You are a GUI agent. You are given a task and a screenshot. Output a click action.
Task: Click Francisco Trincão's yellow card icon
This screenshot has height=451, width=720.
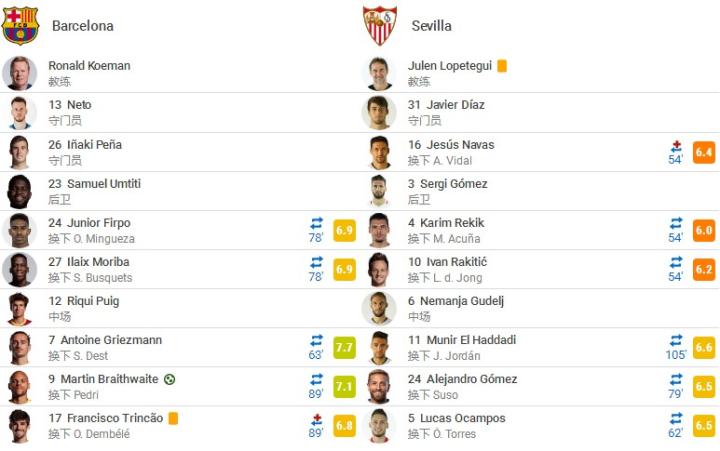[173, 418]
